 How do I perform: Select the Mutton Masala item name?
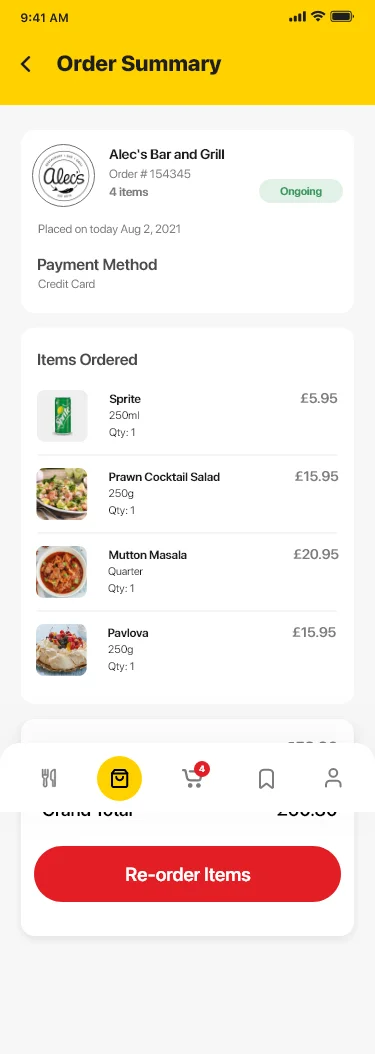[148, 555]
